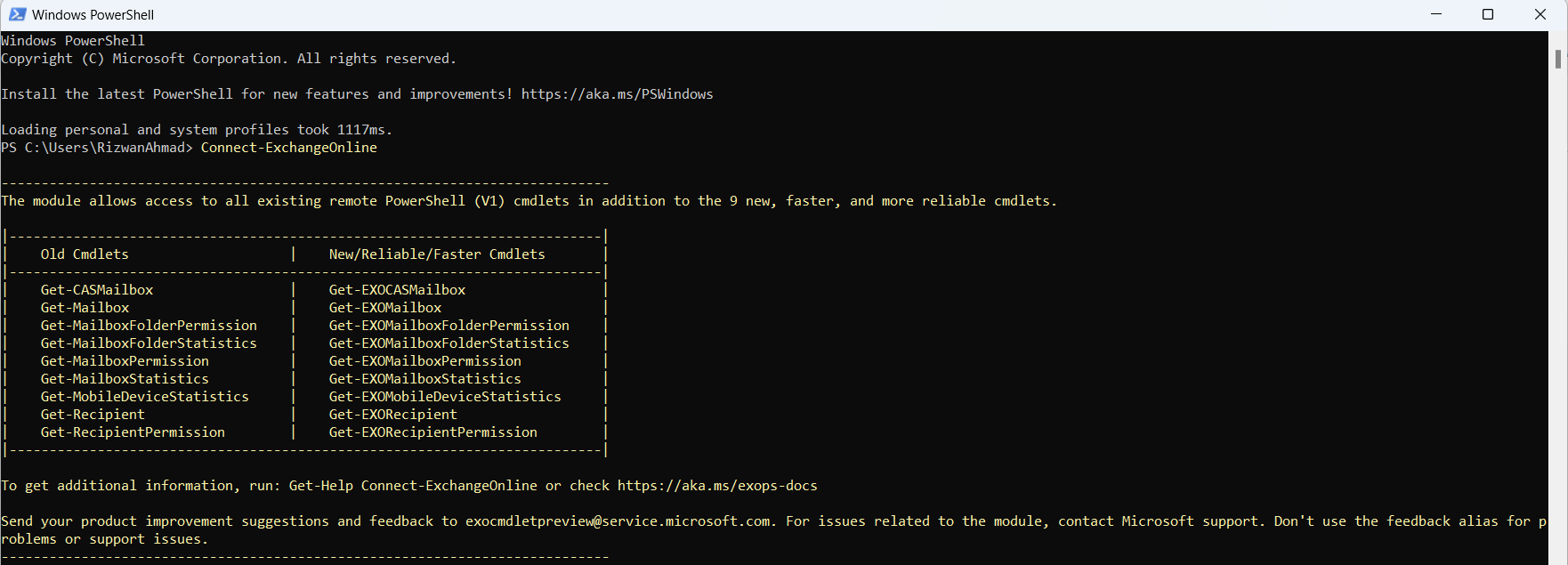Click the 'Loading personal and system profiles' line

coord(197,130)
